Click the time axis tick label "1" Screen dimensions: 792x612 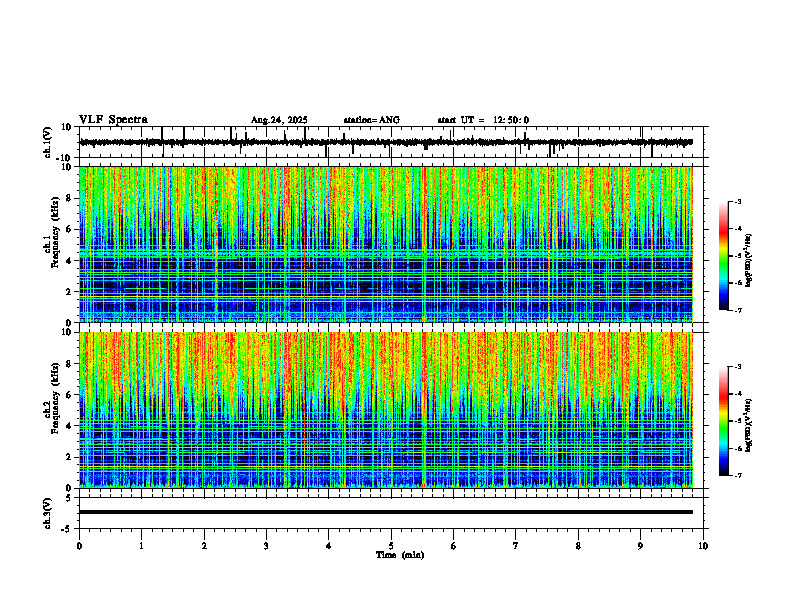(x=141, y=546)
